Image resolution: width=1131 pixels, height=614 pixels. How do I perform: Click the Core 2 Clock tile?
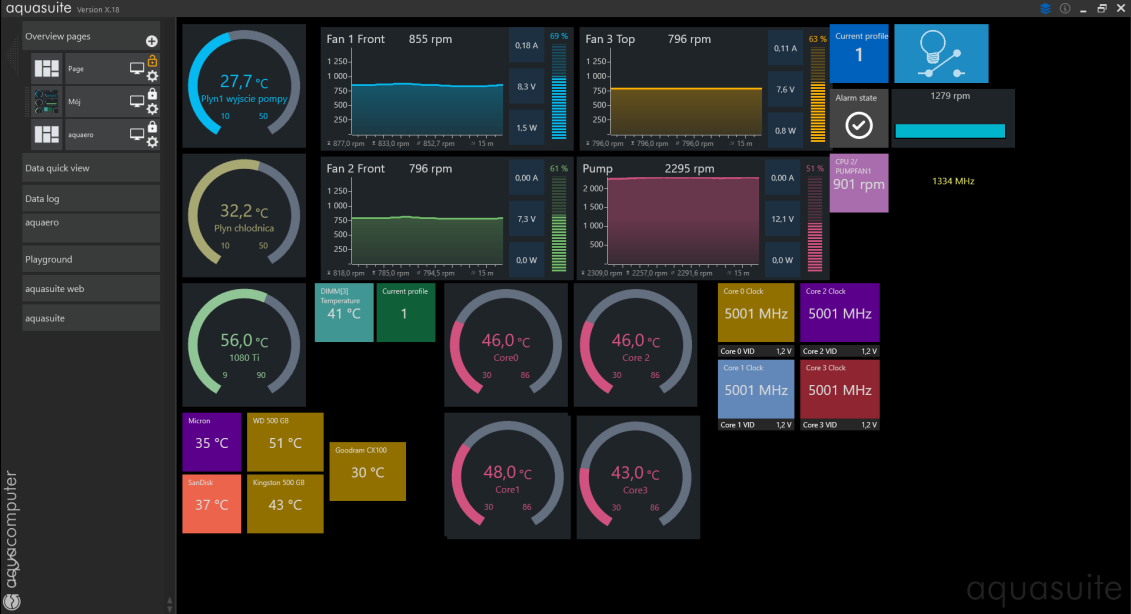click(840, 312)
